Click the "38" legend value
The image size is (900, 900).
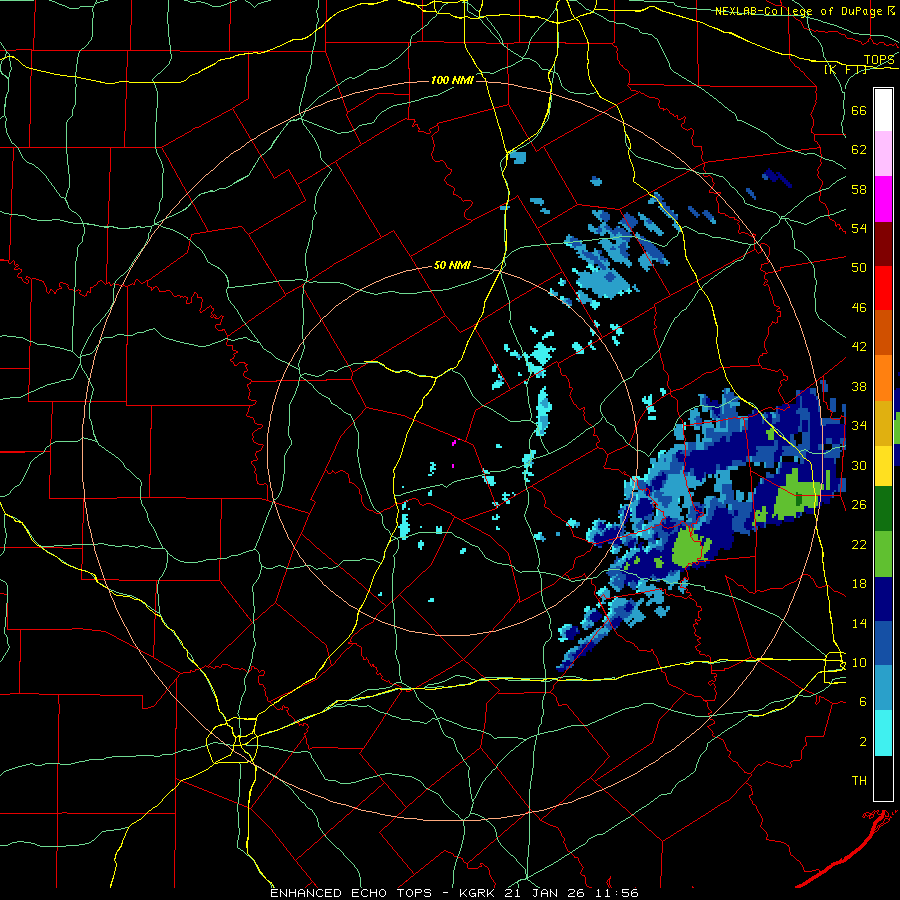859,386
